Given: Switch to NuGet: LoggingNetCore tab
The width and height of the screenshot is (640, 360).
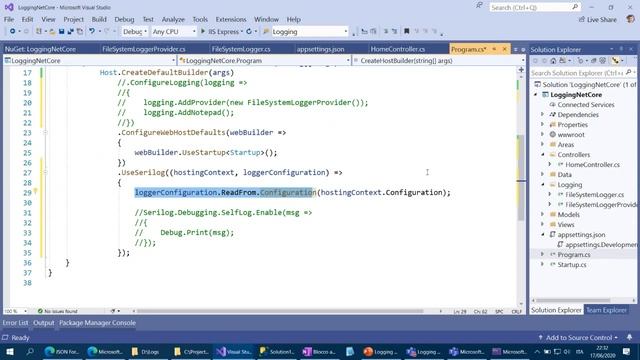Looking at the screenshot, I should (40, 49).
